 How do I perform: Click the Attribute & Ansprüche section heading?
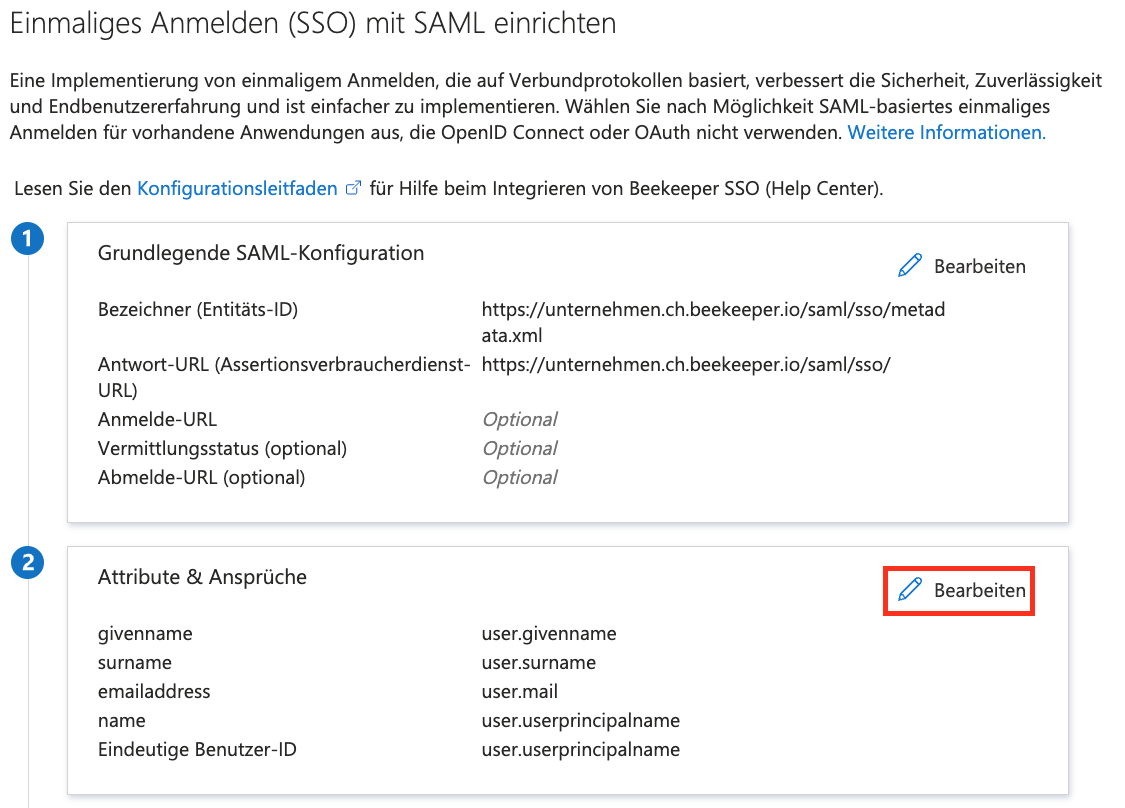pyautogui.click(x=202, y=577)
